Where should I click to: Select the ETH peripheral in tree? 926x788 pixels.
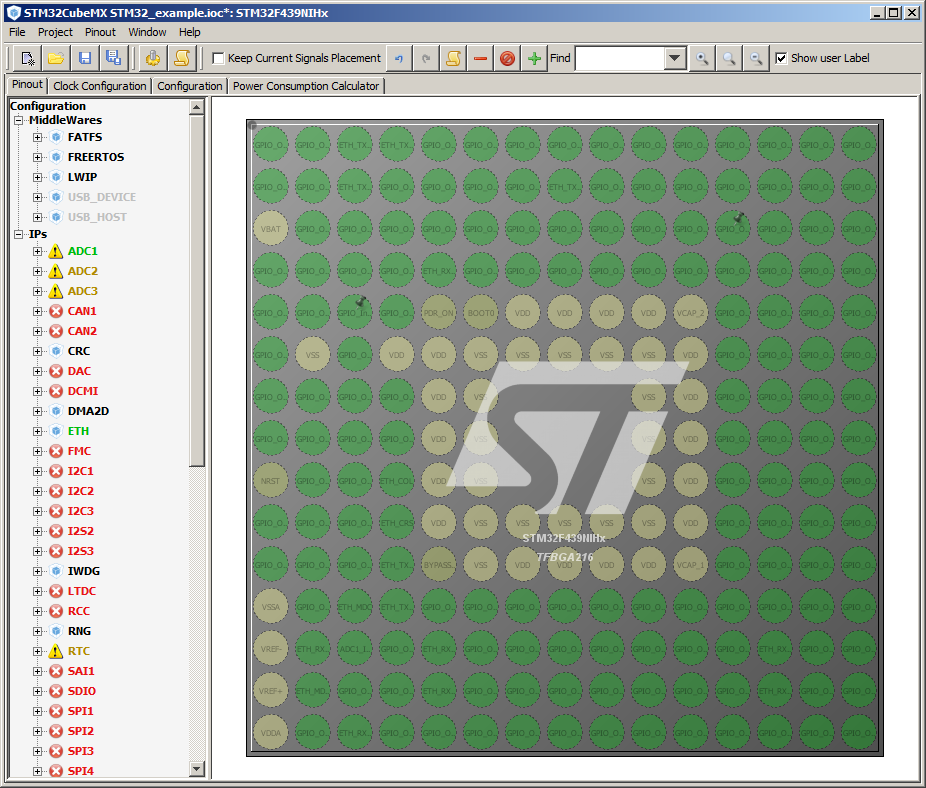coord(78,431)
